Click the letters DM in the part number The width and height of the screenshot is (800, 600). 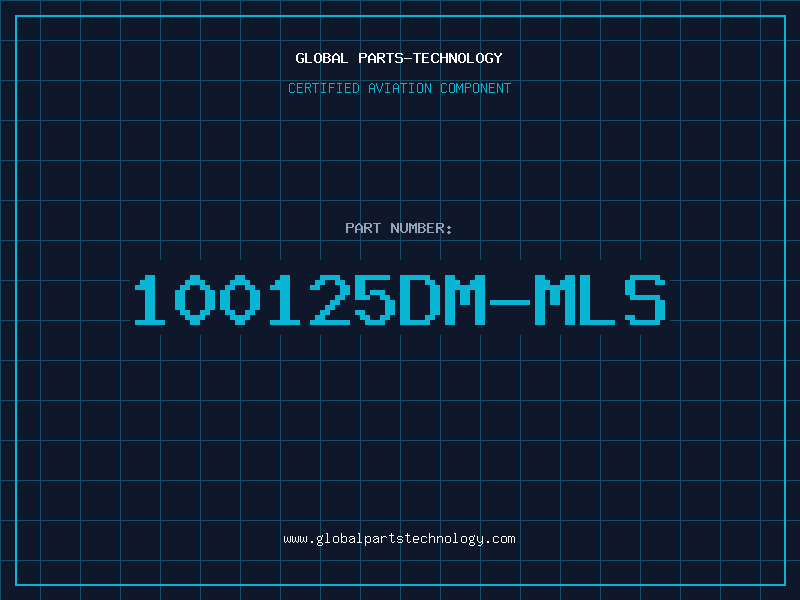[443, 300]
